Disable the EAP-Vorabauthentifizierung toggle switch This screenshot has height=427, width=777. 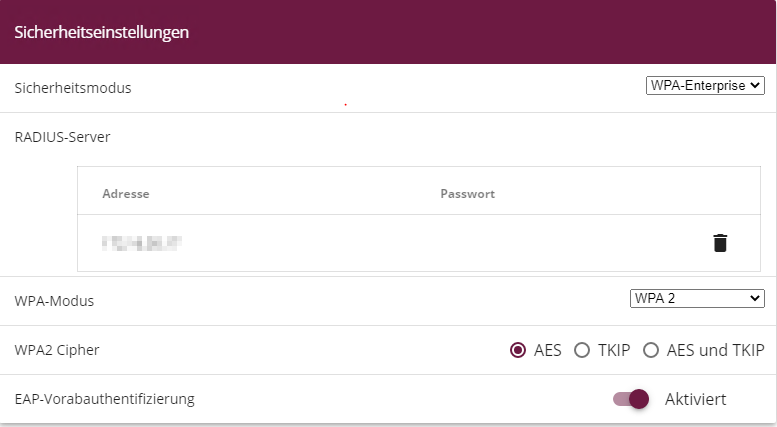click(x=632, y=399)
